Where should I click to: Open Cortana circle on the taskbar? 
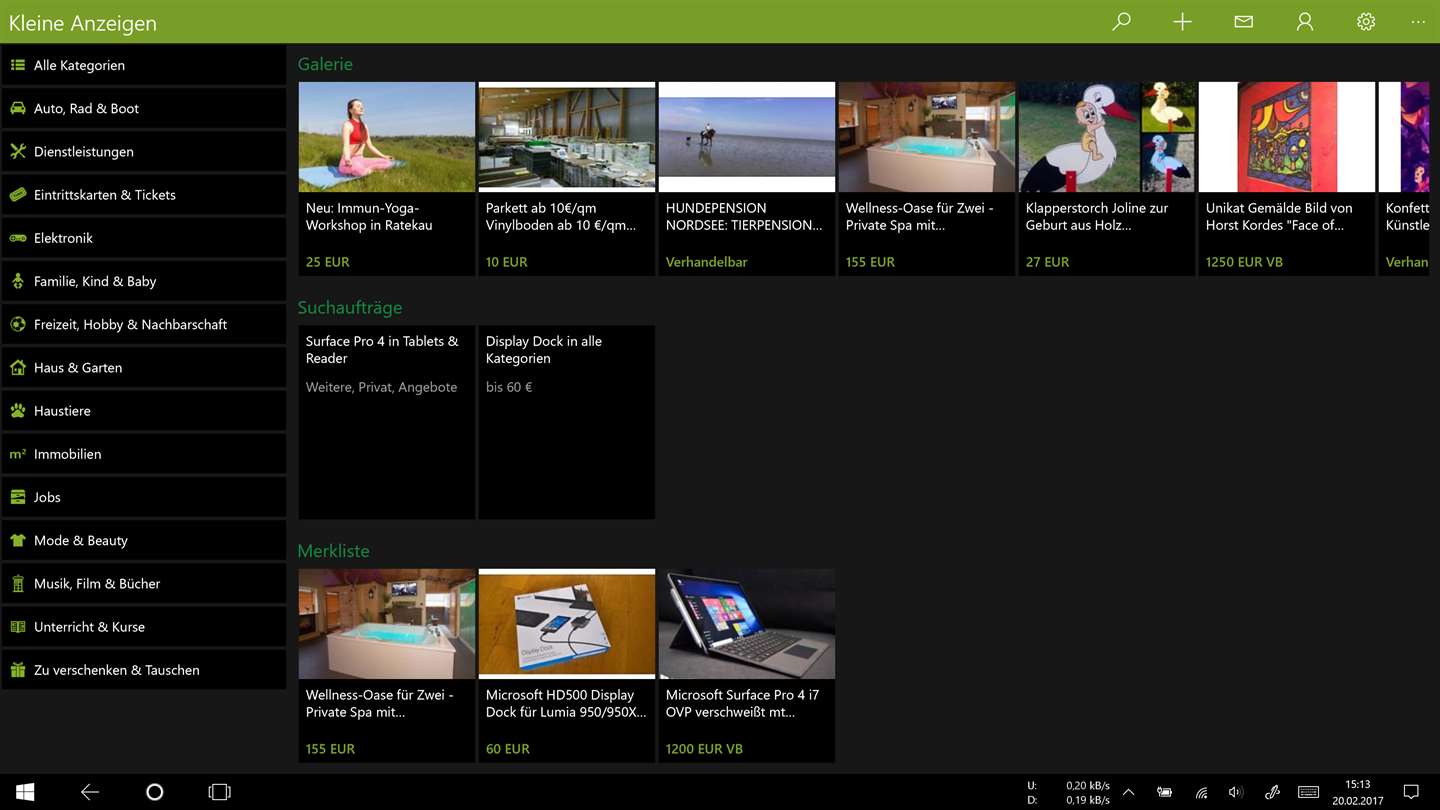(x=154, y=792)
